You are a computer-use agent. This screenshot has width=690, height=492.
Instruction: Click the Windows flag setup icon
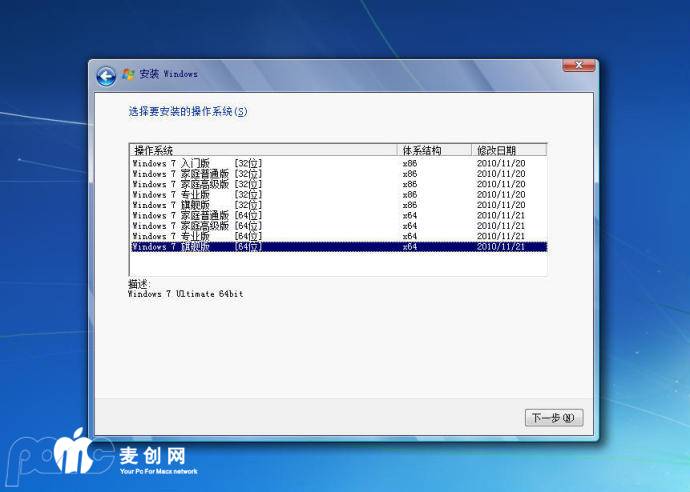[128, 74]
